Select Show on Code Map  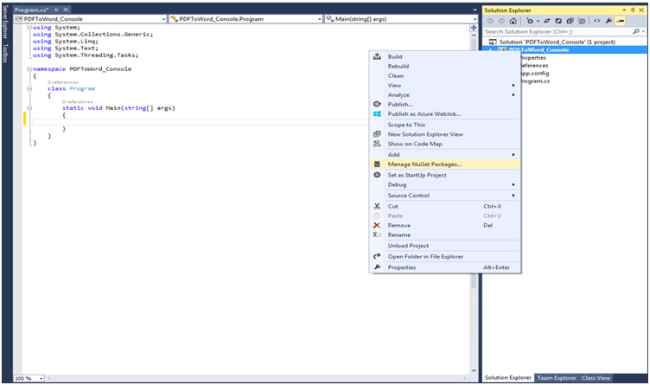click(x=445, y=144)
